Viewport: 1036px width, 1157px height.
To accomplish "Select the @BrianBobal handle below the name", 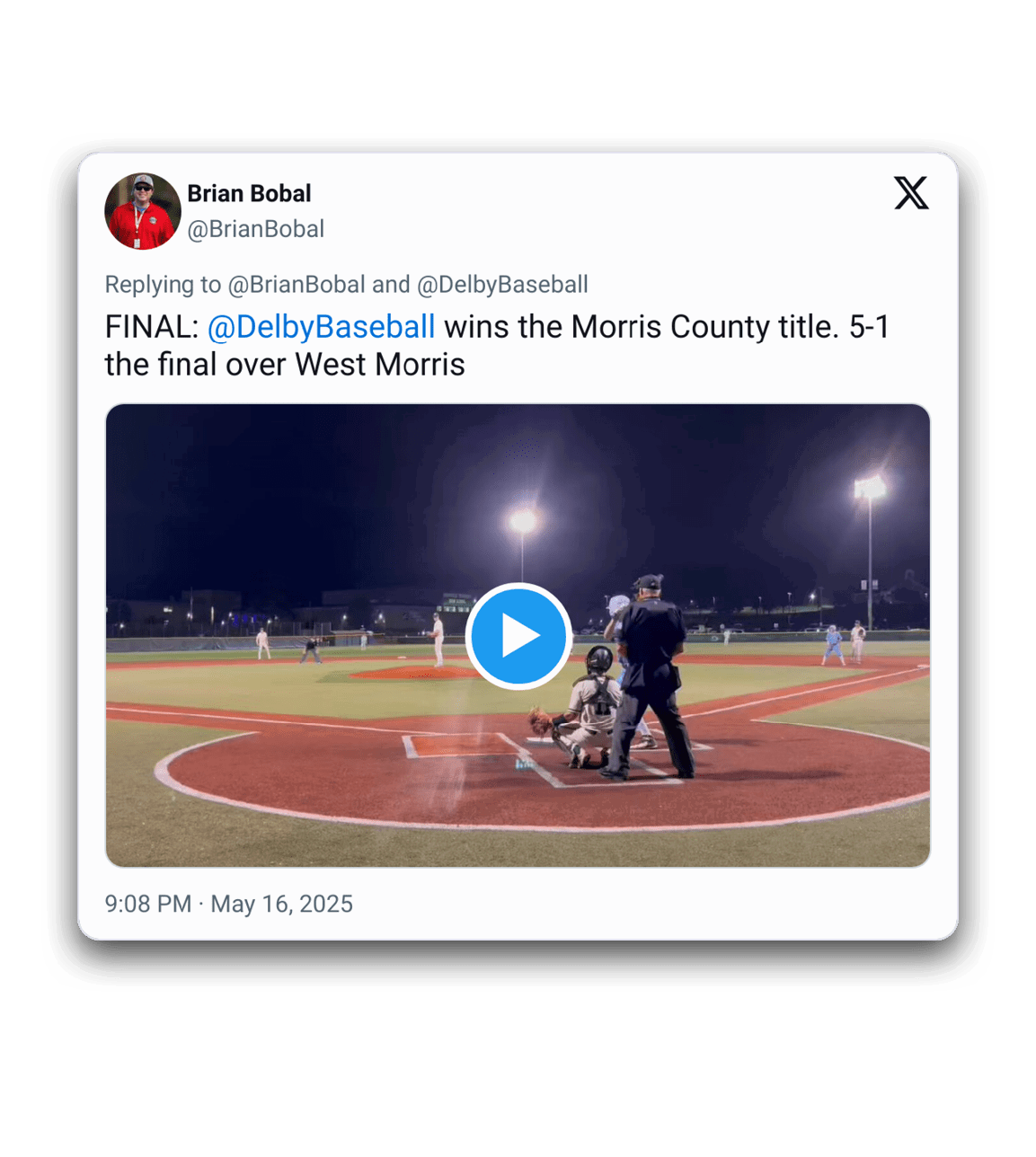I will click(256, 229).
